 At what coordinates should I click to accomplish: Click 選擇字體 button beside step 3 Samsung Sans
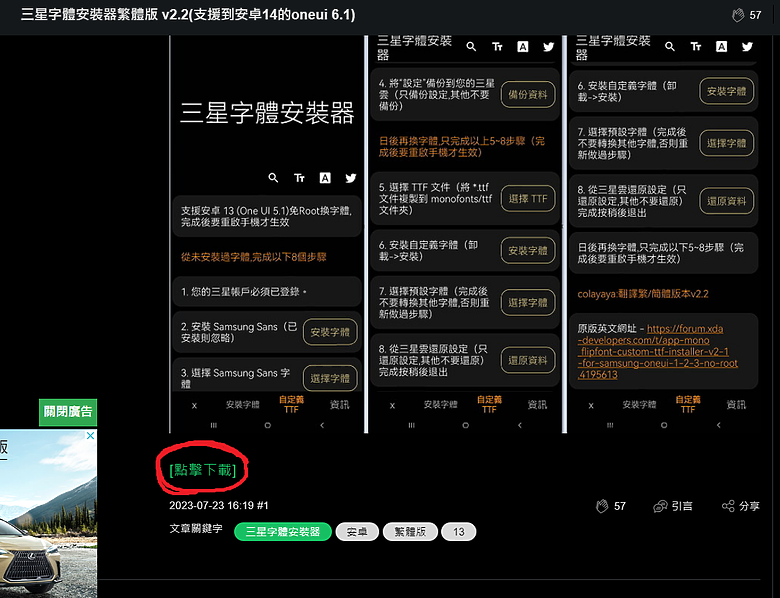click(330, 378)
